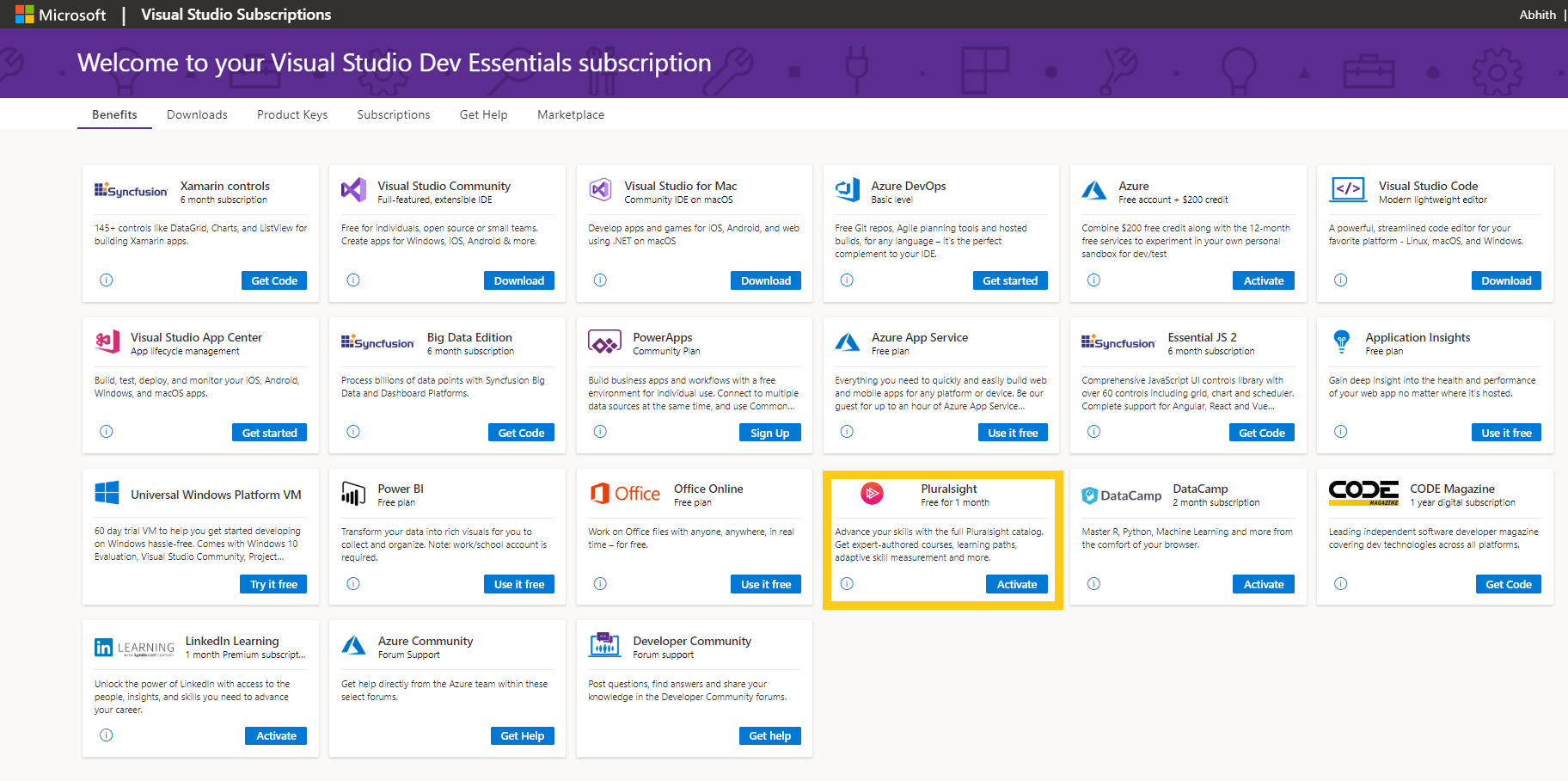Click the LinkedIn Learning icon
1568x781 pixels.
pos(105,646)
